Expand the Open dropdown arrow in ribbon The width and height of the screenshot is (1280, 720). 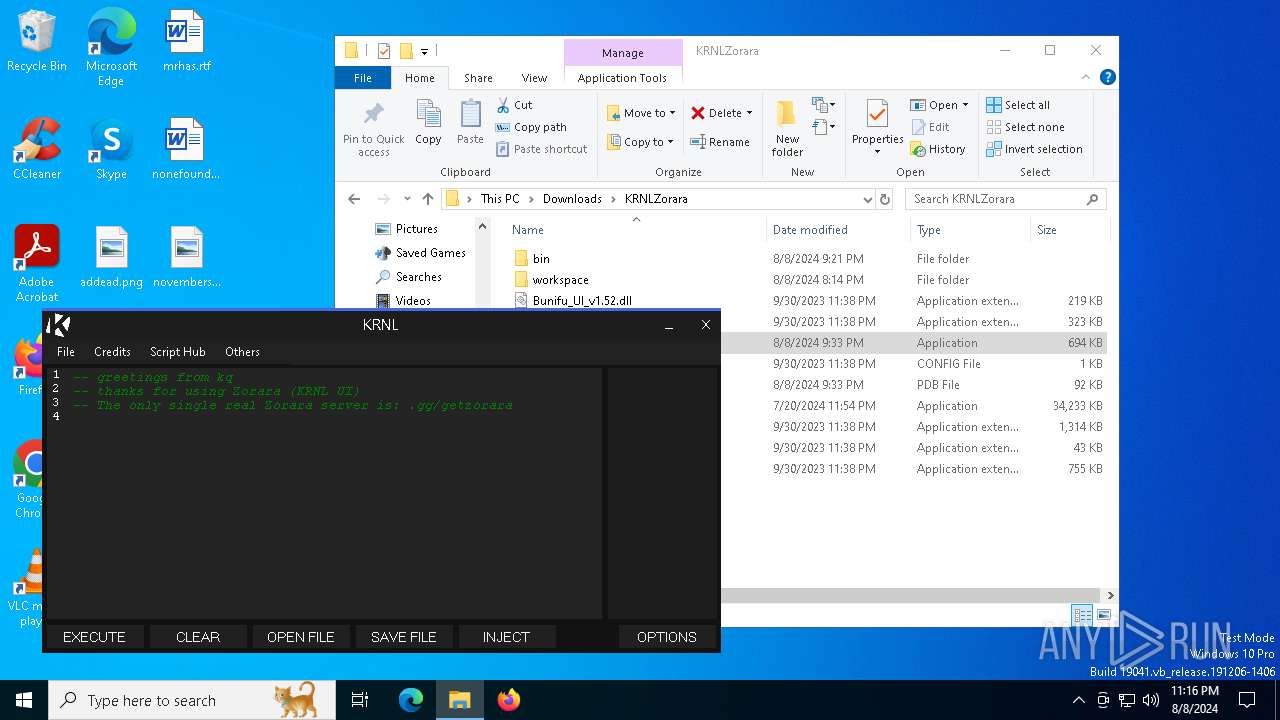click(x=965, y=105)
